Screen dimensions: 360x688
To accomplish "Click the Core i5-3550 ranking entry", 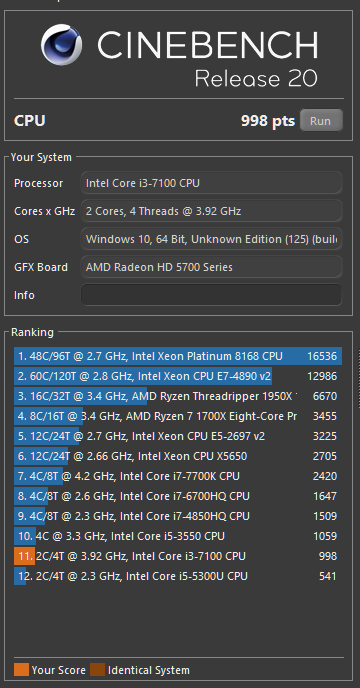I will click(x=178, y=536).
